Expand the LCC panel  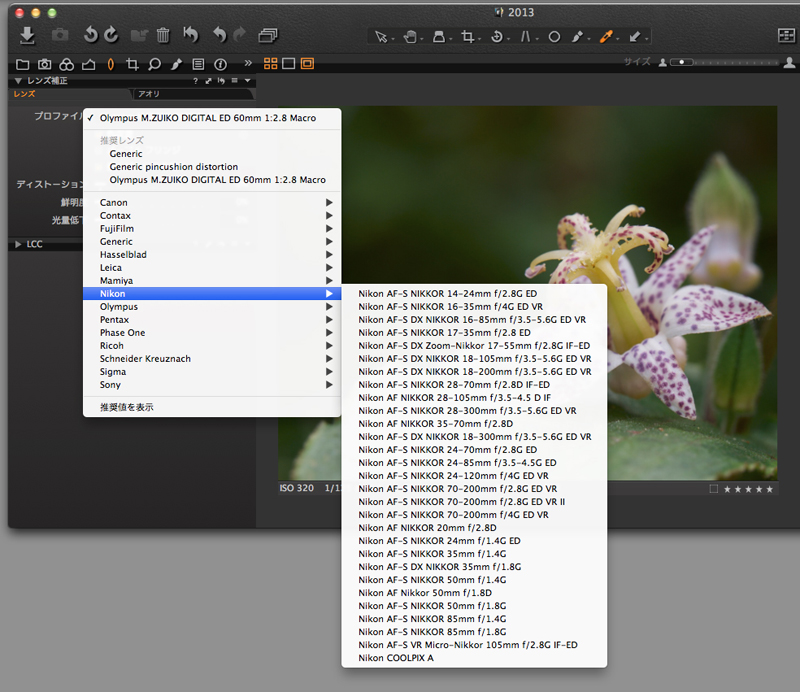click(x=19, y=244)
